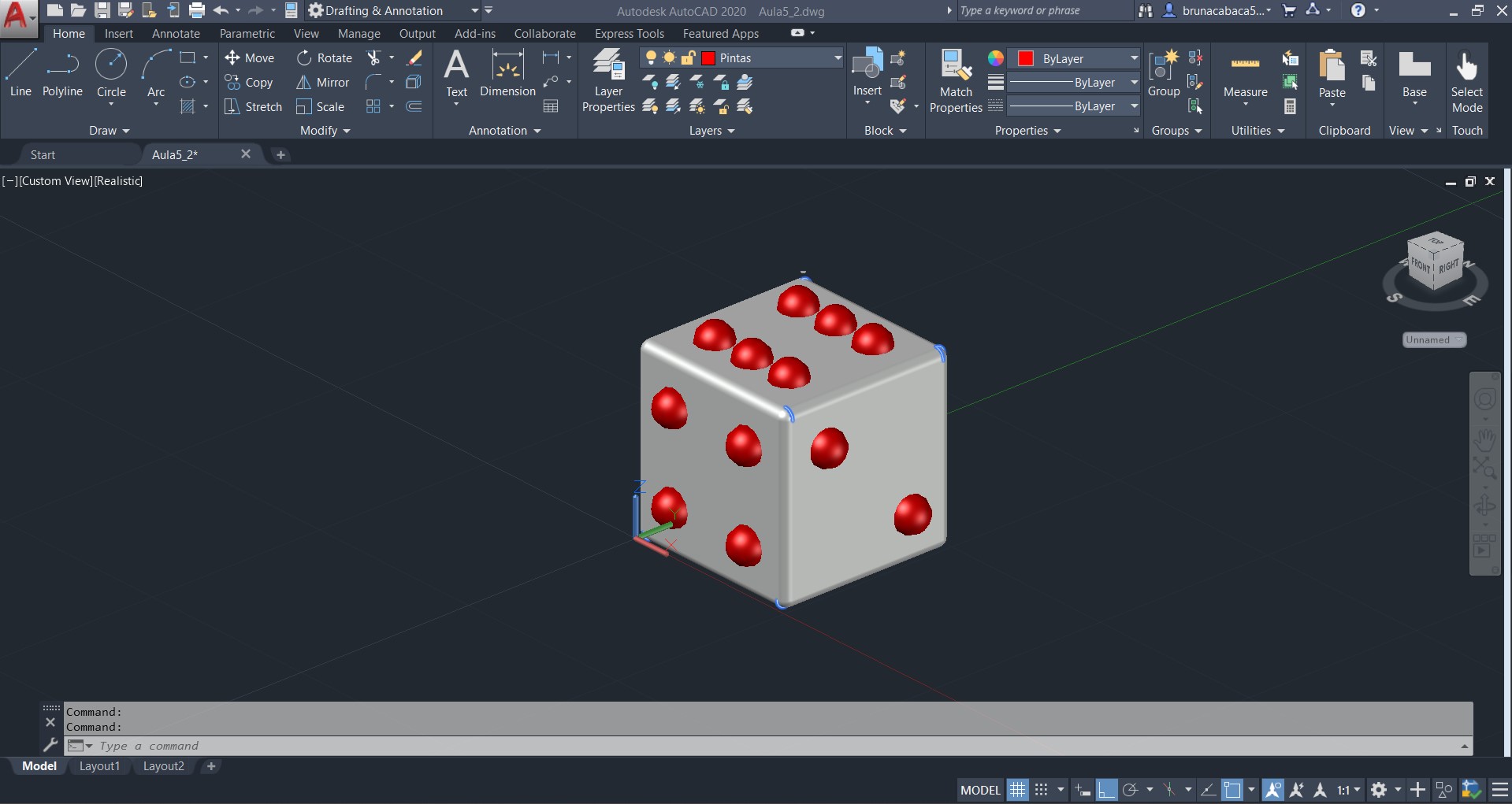Use the Stretch tool
This screenshot has width=1512, height=804.
(253, 106)
